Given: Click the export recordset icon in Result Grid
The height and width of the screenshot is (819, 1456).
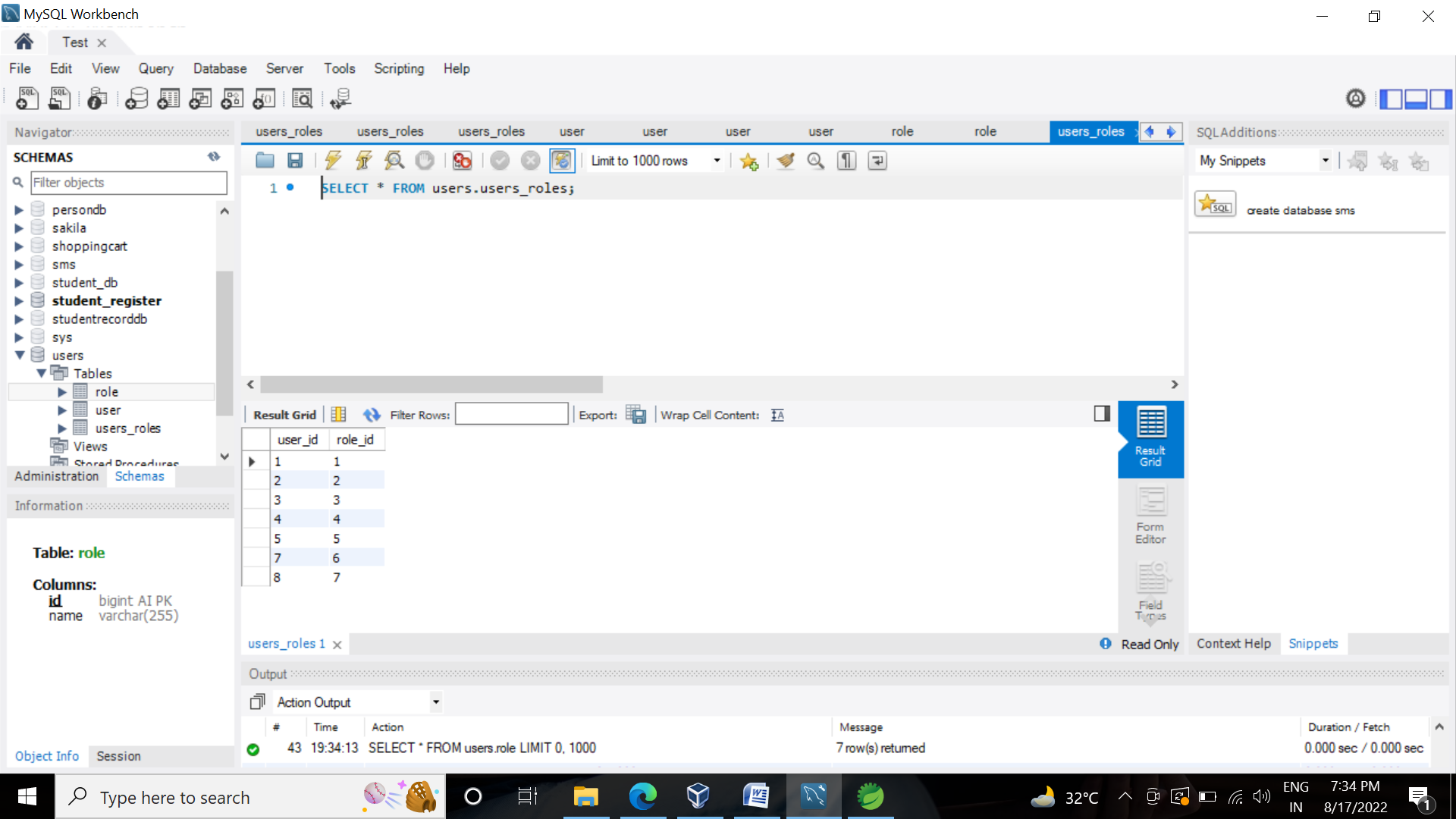Looking at the screenshot, I should (x=635, y=414).
